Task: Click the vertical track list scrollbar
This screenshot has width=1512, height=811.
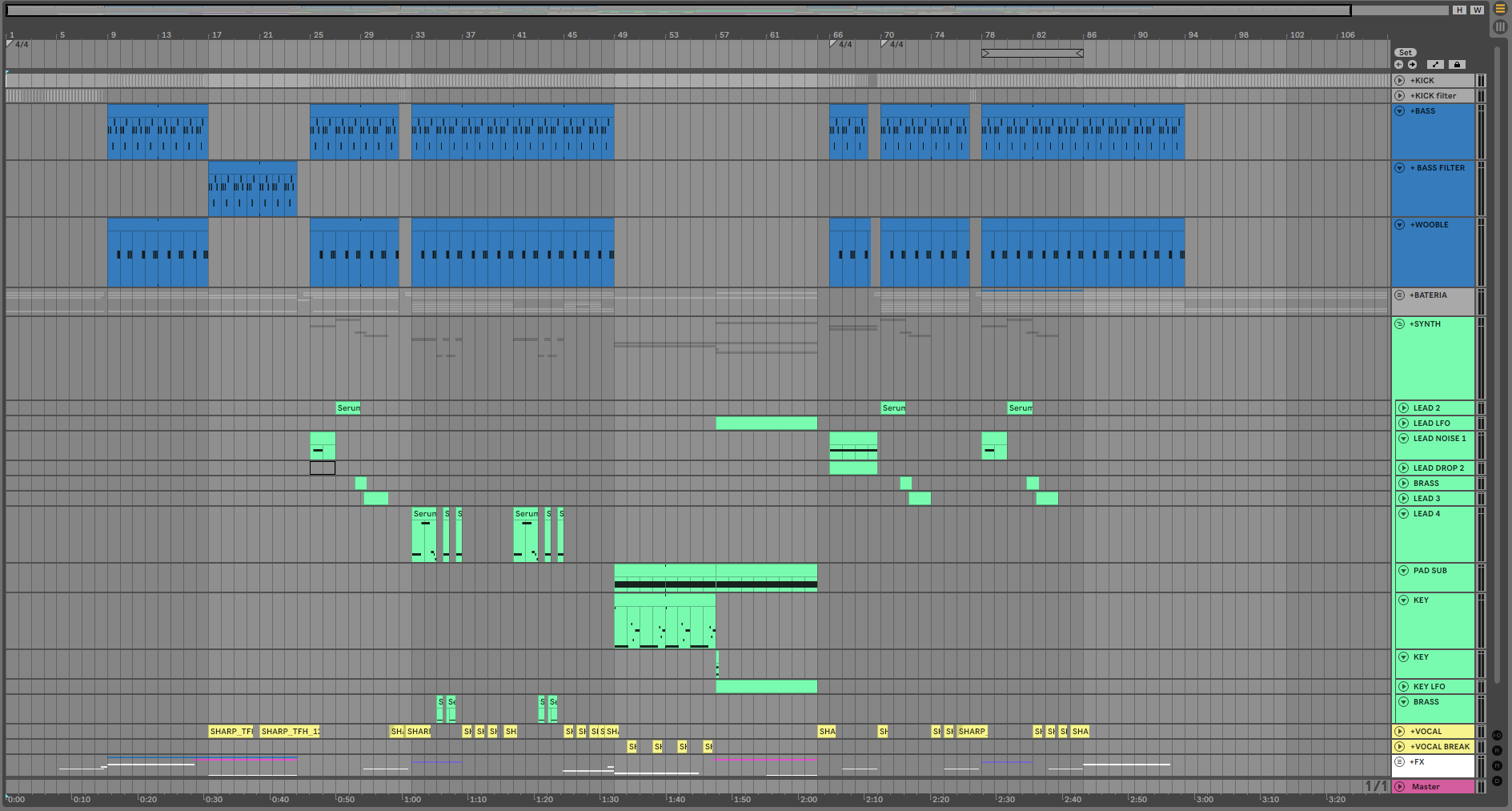Action: pos(1497,364)
